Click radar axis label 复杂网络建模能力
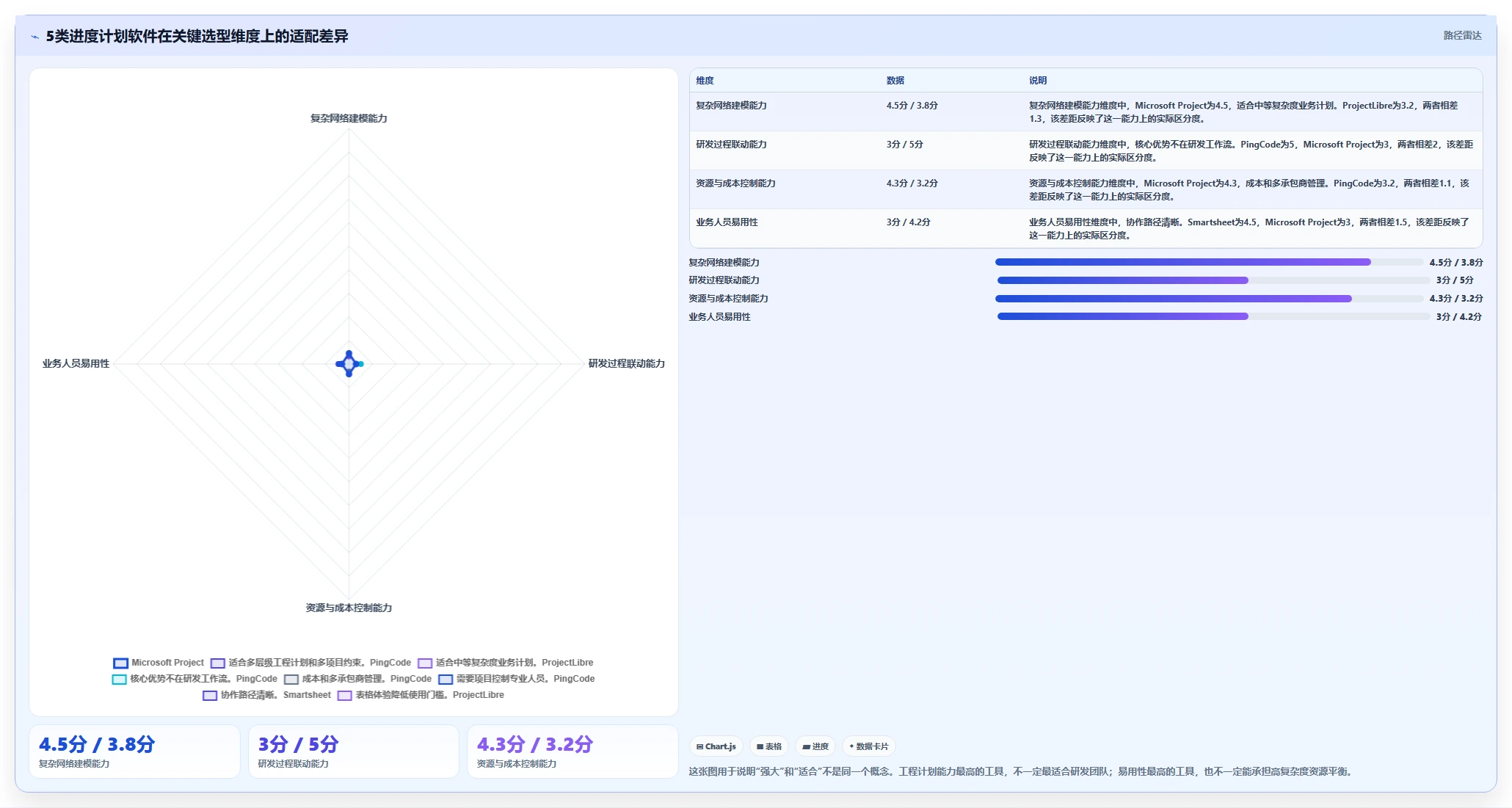 tap(349, 118)
